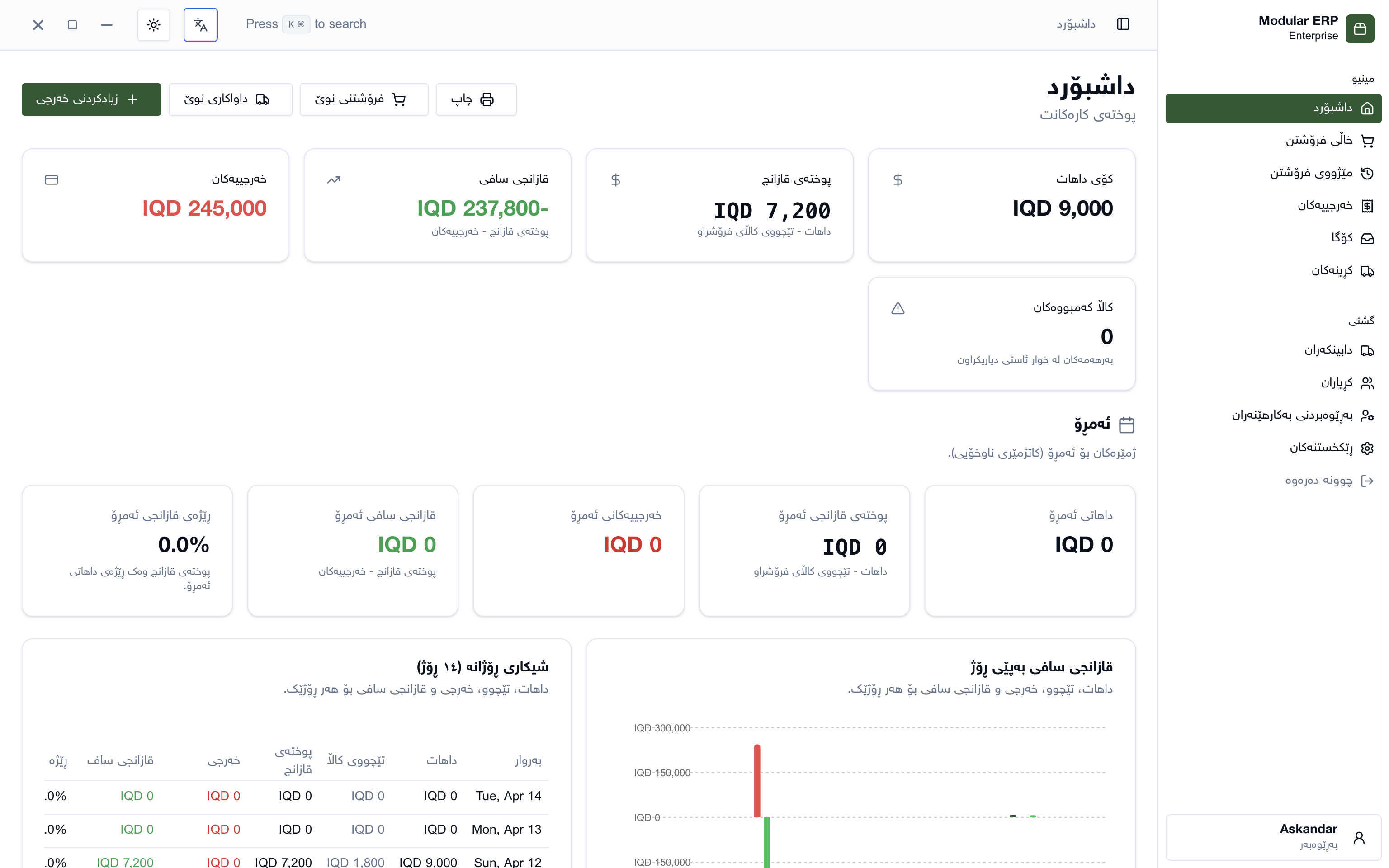Click the Tue, Apr 14 table row date
1389x868 pixels.
tap(508, 796)
